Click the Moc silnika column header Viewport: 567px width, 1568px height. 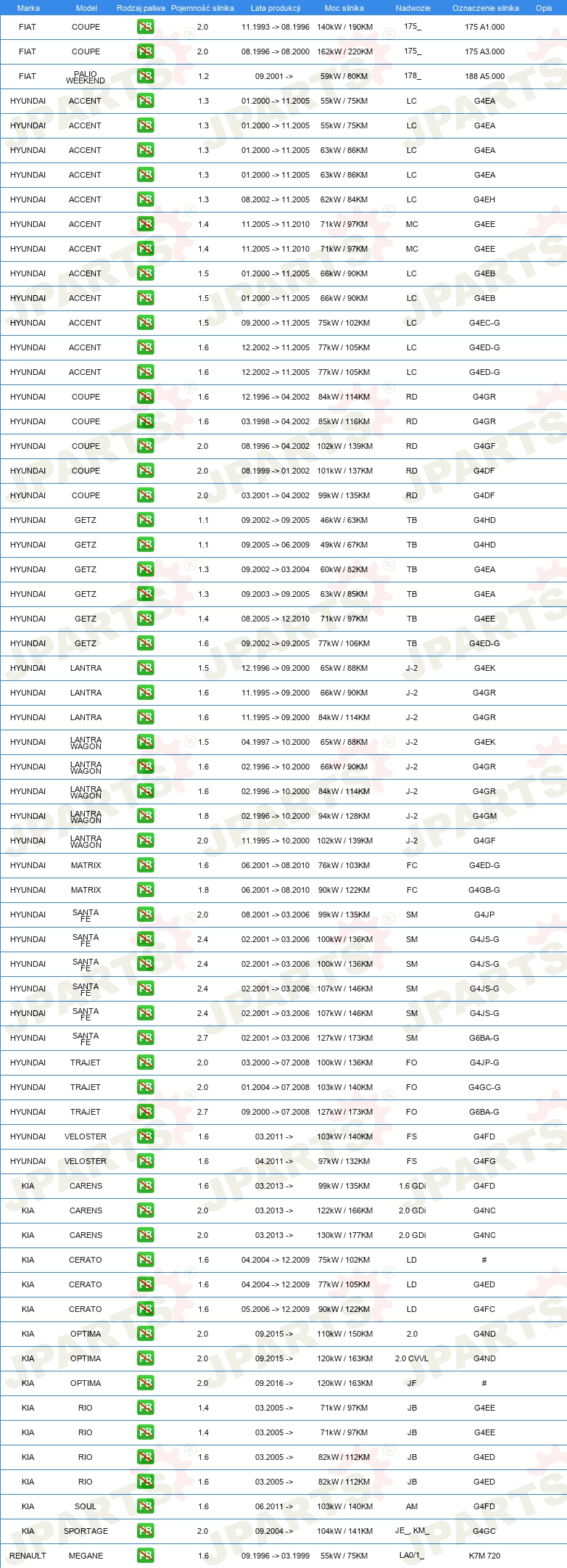[344, 8]
